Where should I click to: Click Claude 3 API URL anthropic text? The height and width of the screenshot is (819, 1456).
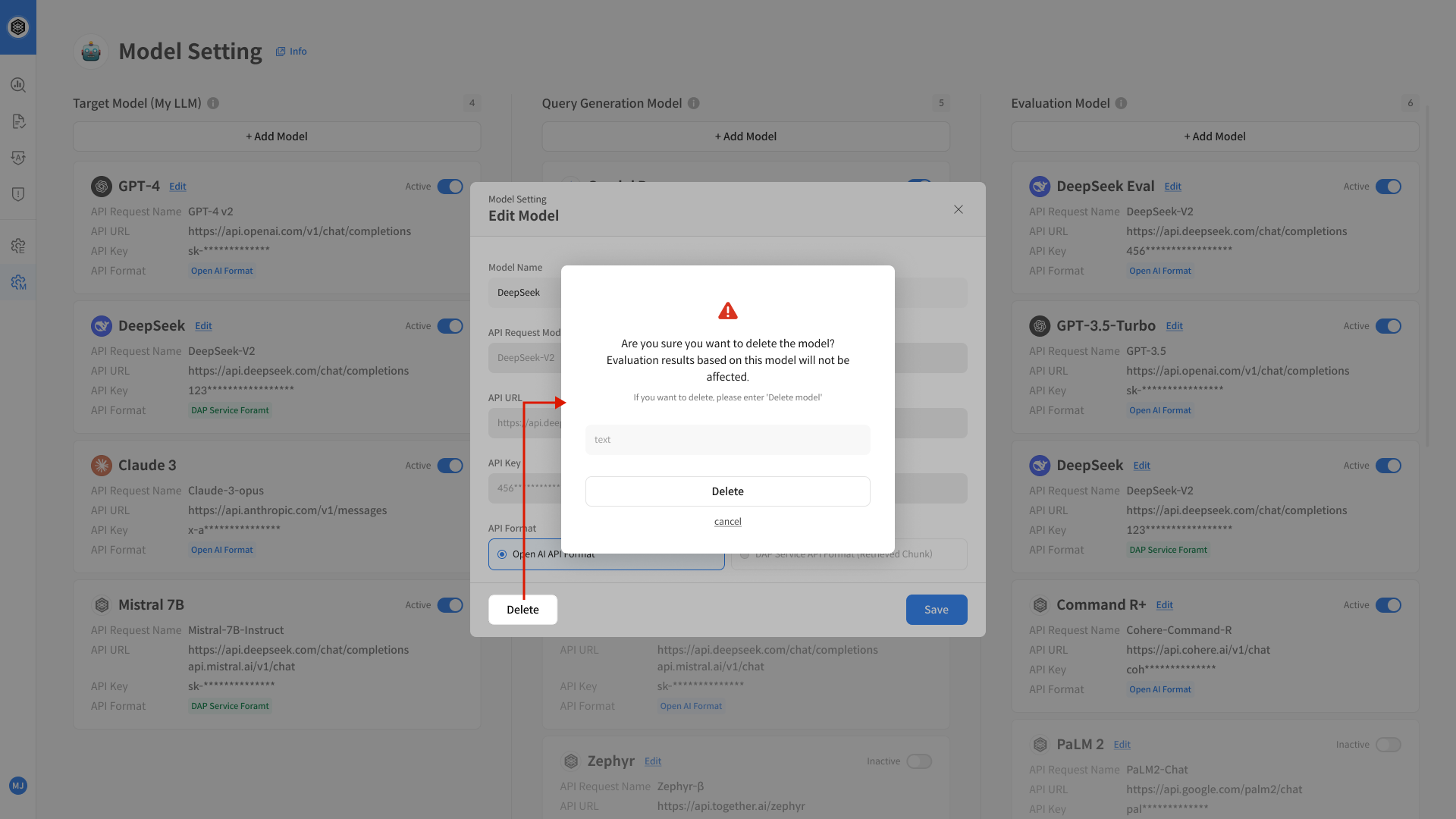pos(287,510)
